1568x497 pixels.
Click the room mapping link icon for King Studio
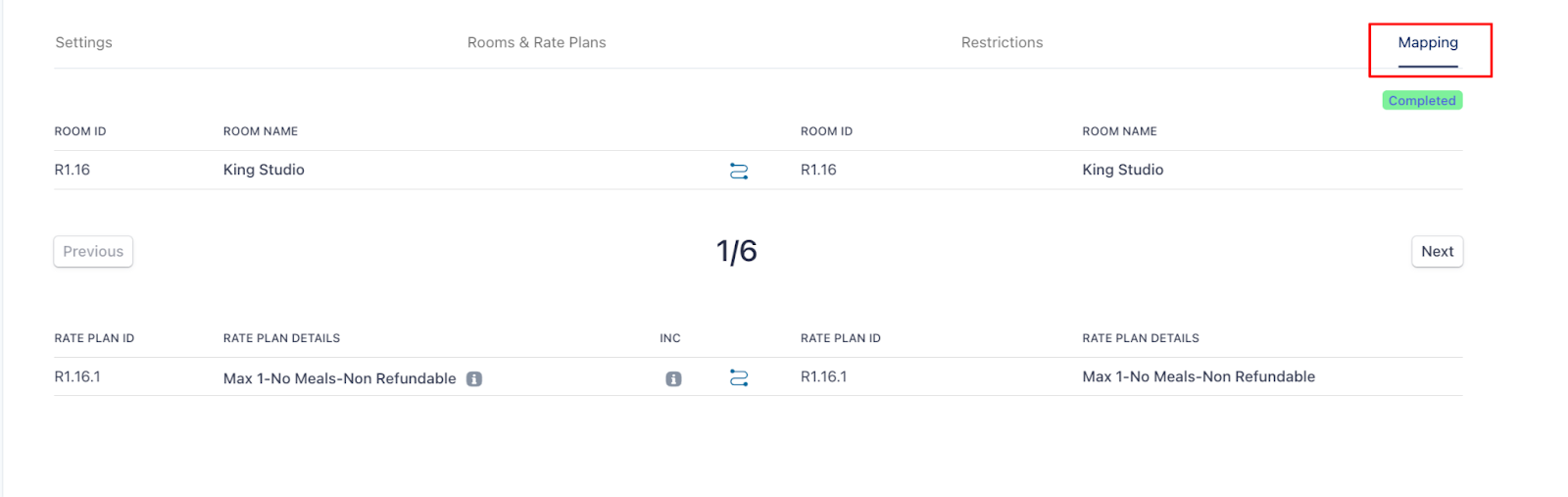(x=739, y=172)
